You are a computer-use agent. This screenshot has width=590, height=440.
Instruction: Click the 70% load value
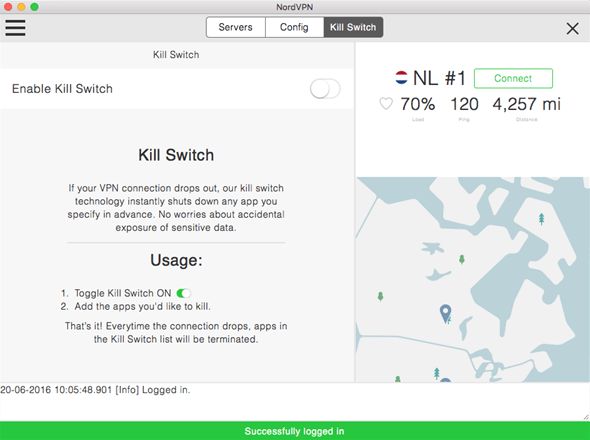tap(418, 104)
